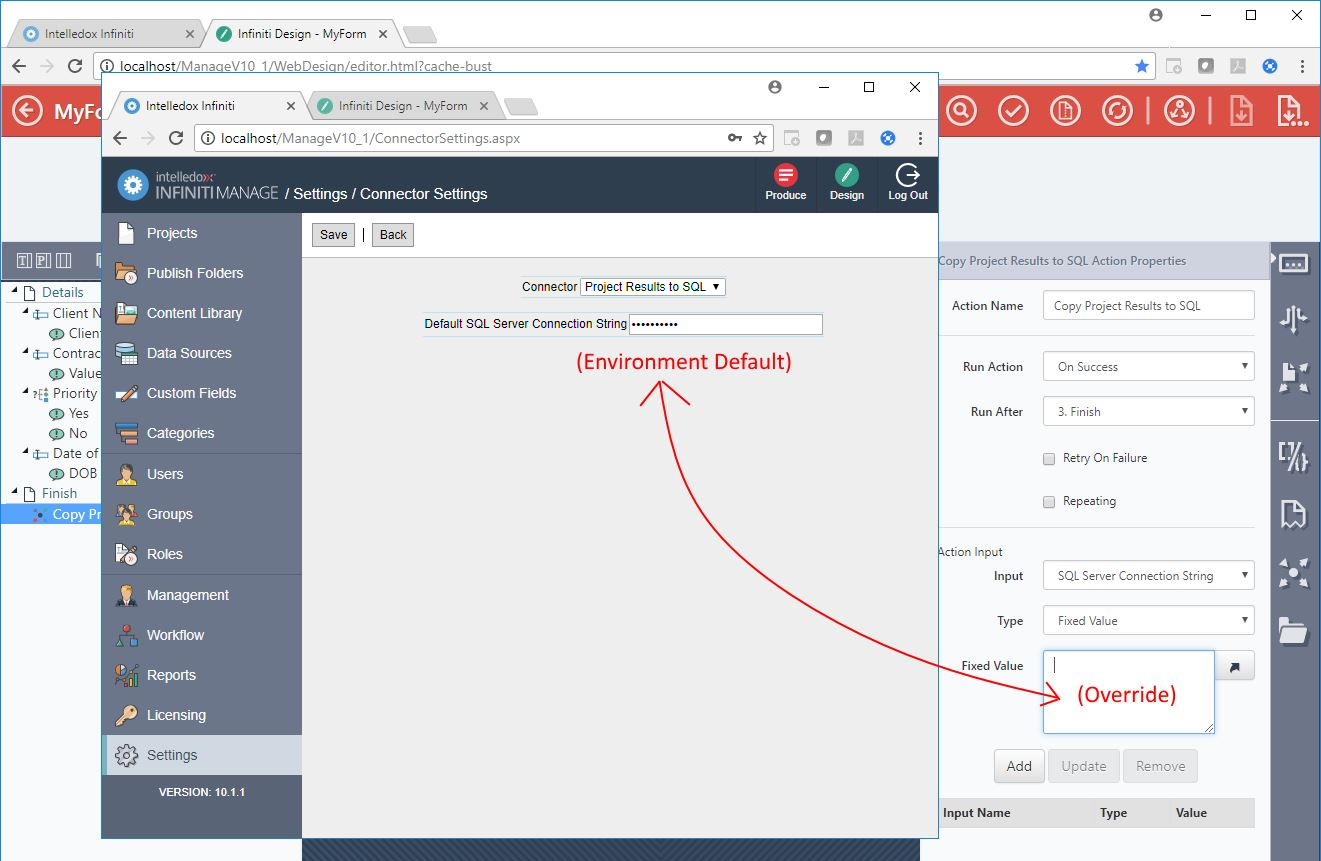Click the Users sidebar icon

tap(127, 474)
